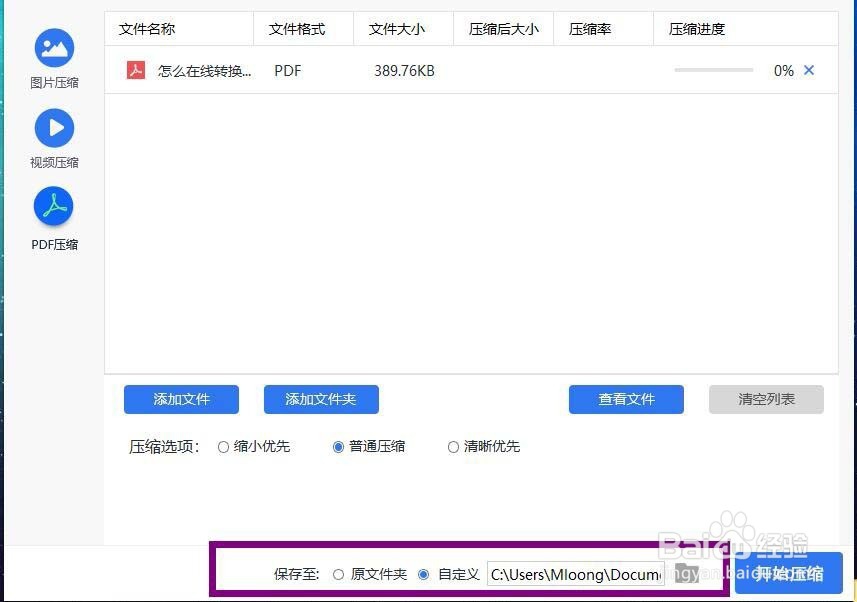This screenshot has width=857, height=602.
Task: Choose 自定义 save location option
Action: point(423,575)
